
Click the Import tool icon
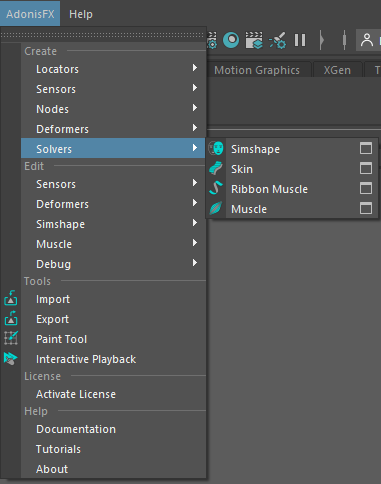point(11,298)
